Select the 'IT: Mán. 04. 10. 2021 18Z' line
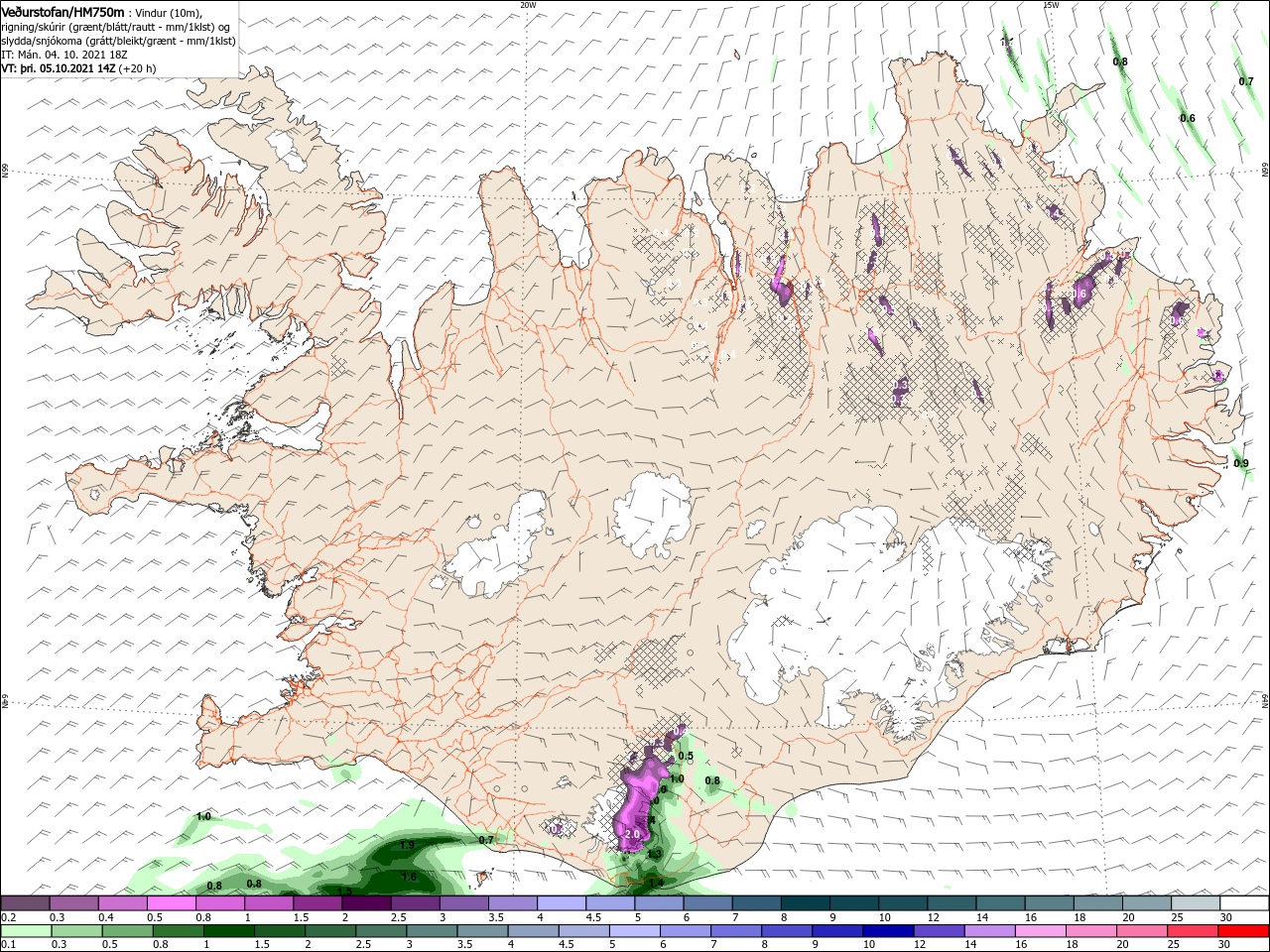1270x952 pixels. [x=66, y=55]
